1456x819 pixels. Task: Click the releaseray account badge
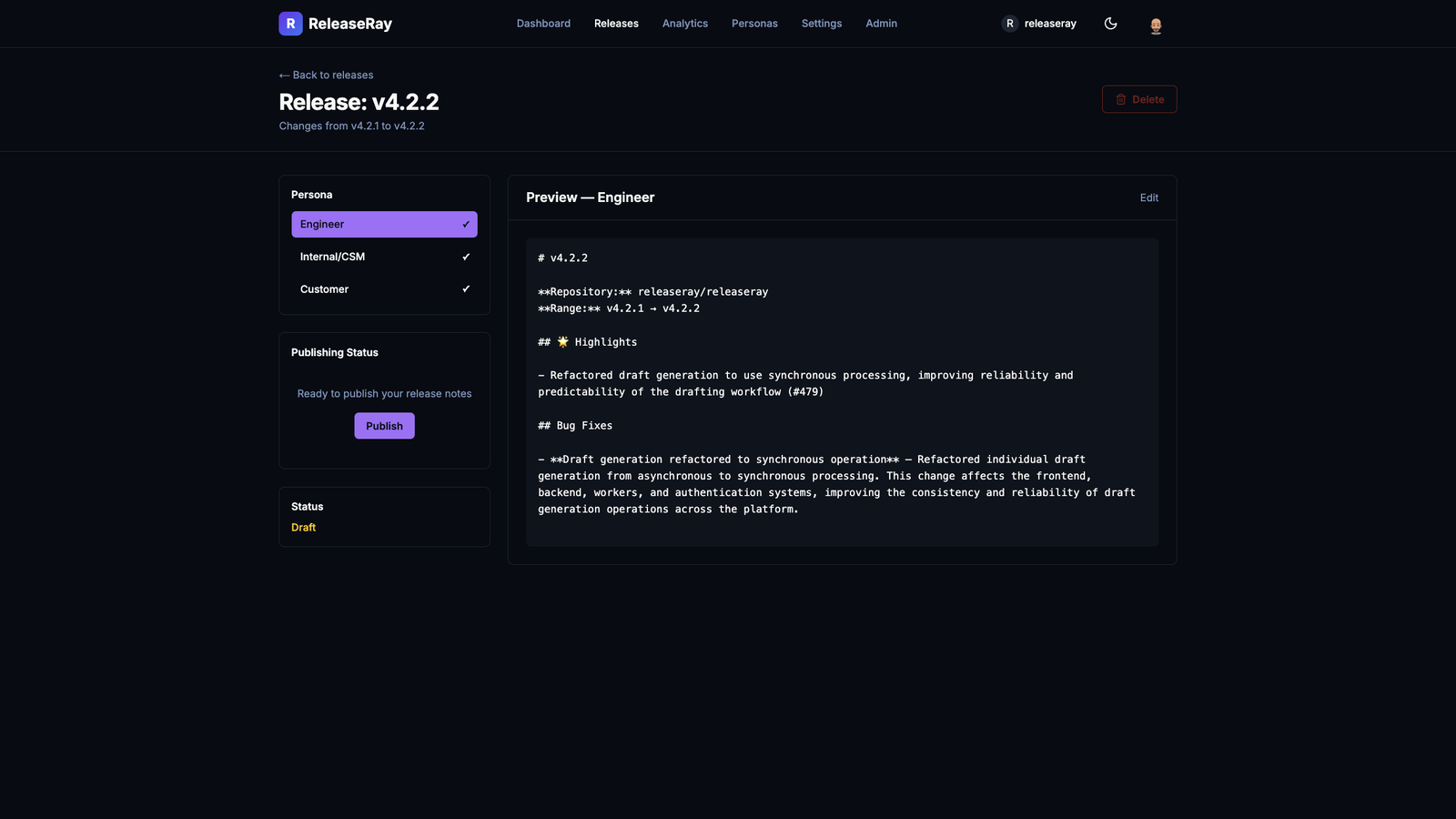1038,24
